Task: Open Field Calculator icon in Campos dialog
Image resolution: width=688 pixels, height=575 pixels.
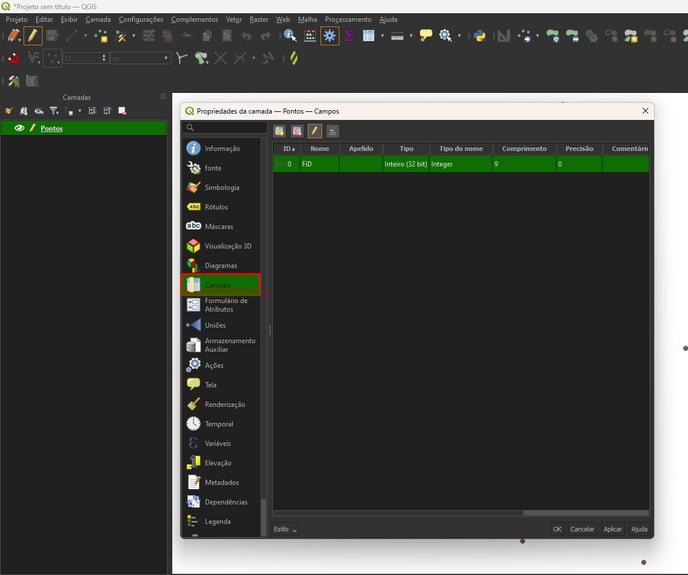Action: [332, 131]
